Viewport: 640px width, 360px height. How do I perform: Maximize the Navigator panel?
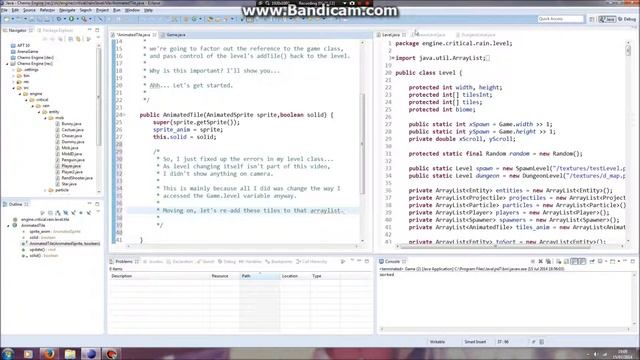97,30
